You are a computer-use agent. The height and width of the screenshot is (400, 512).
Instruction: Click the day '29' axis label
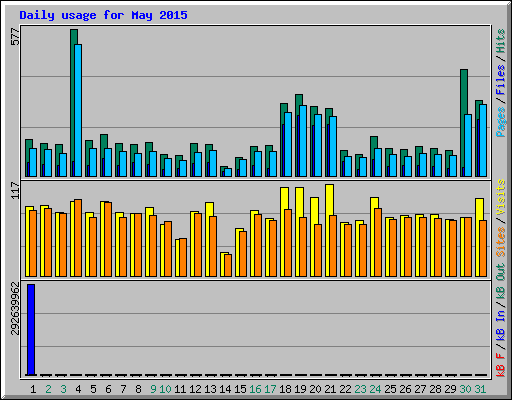pyautogui.click(x=450, y=389)
